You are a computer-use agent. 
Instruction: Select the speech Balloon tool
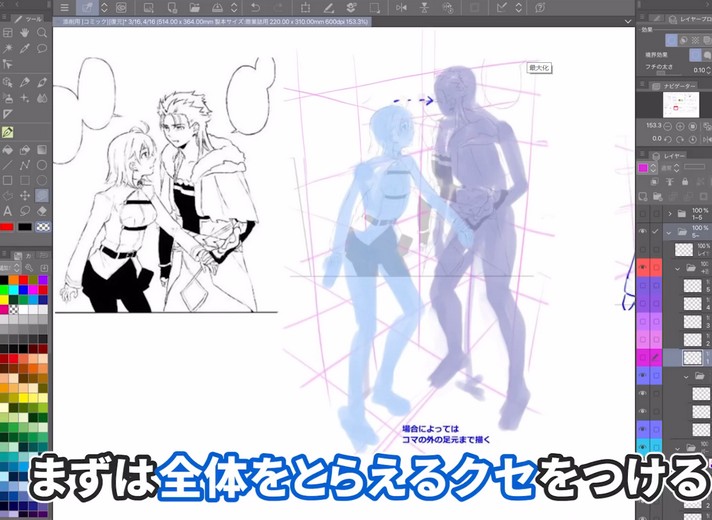[42, 49]
